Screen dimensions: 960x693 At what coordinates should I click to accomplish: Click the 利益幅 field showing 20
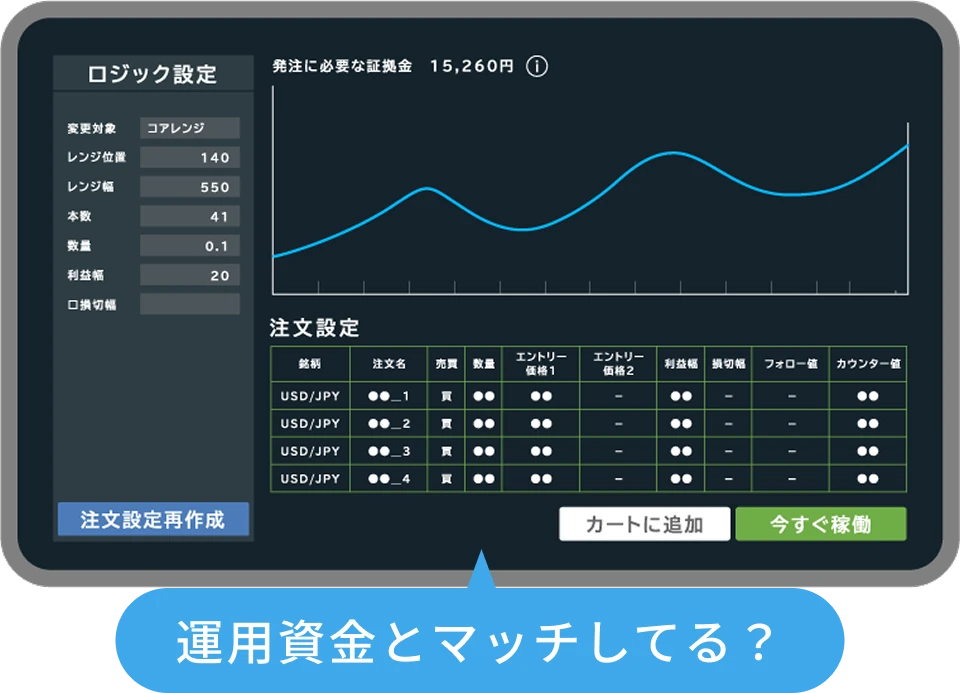pyautogui.click(x=190, y=275)
